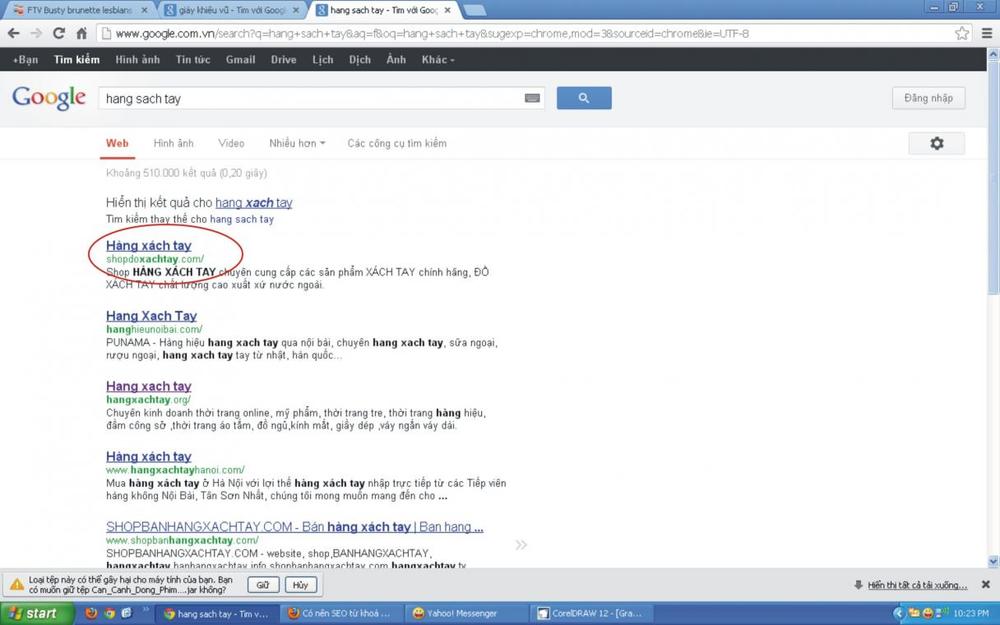Click 'Giữ' to keep the download
This screenshot has width=1000, height=625.
(x=263, y=584)
